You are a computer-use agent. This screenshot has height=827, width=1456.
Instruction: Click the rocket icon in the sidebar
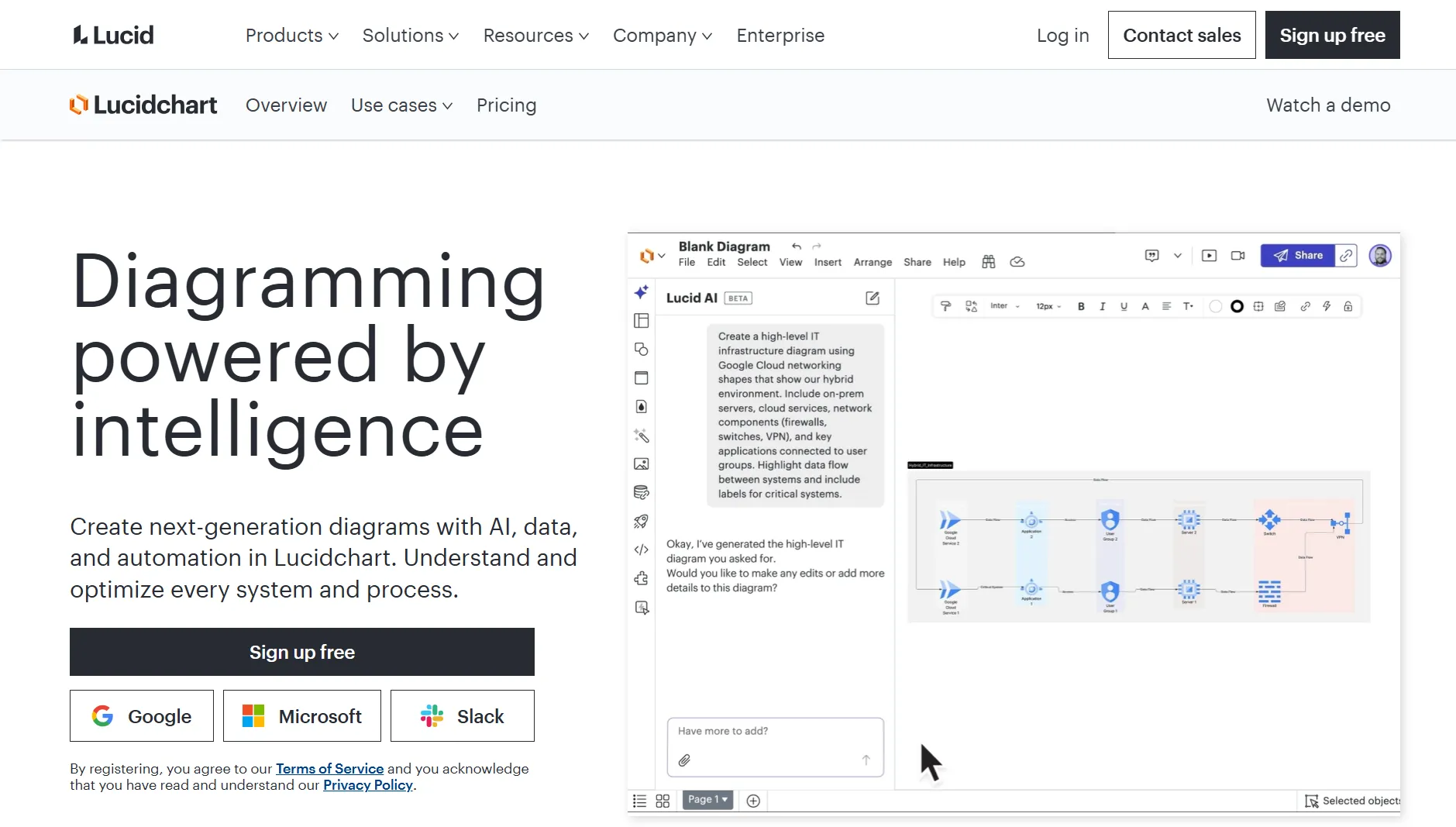(641, 522)
